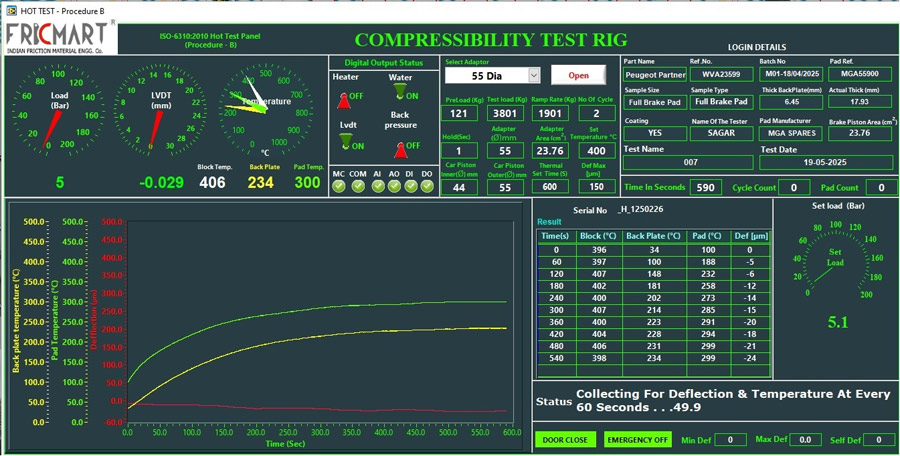This screenshot has width=900, height=456.
Task: Click the DI status check indicator
Action: coord(410,186)
